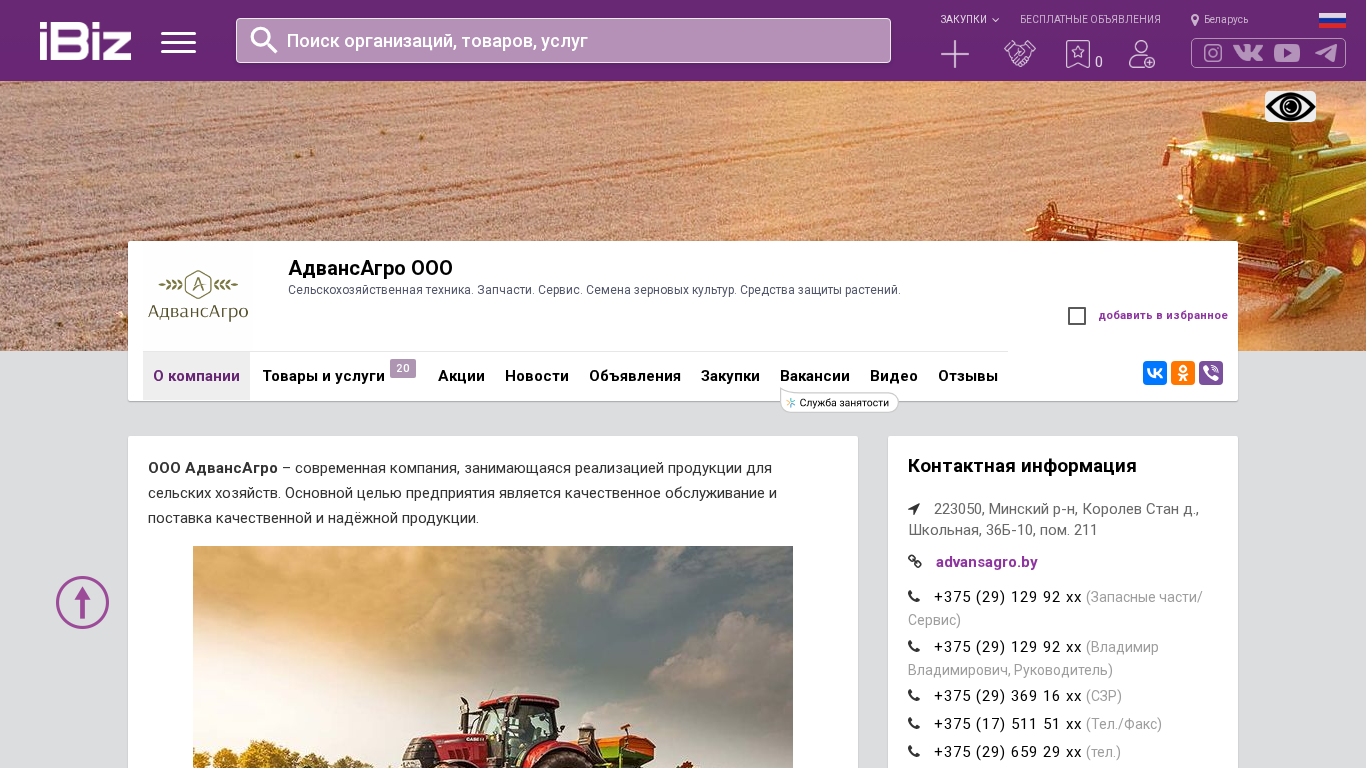Click phone icon for СЗР number
The image size is (1366, 768).
click(914, 696)
